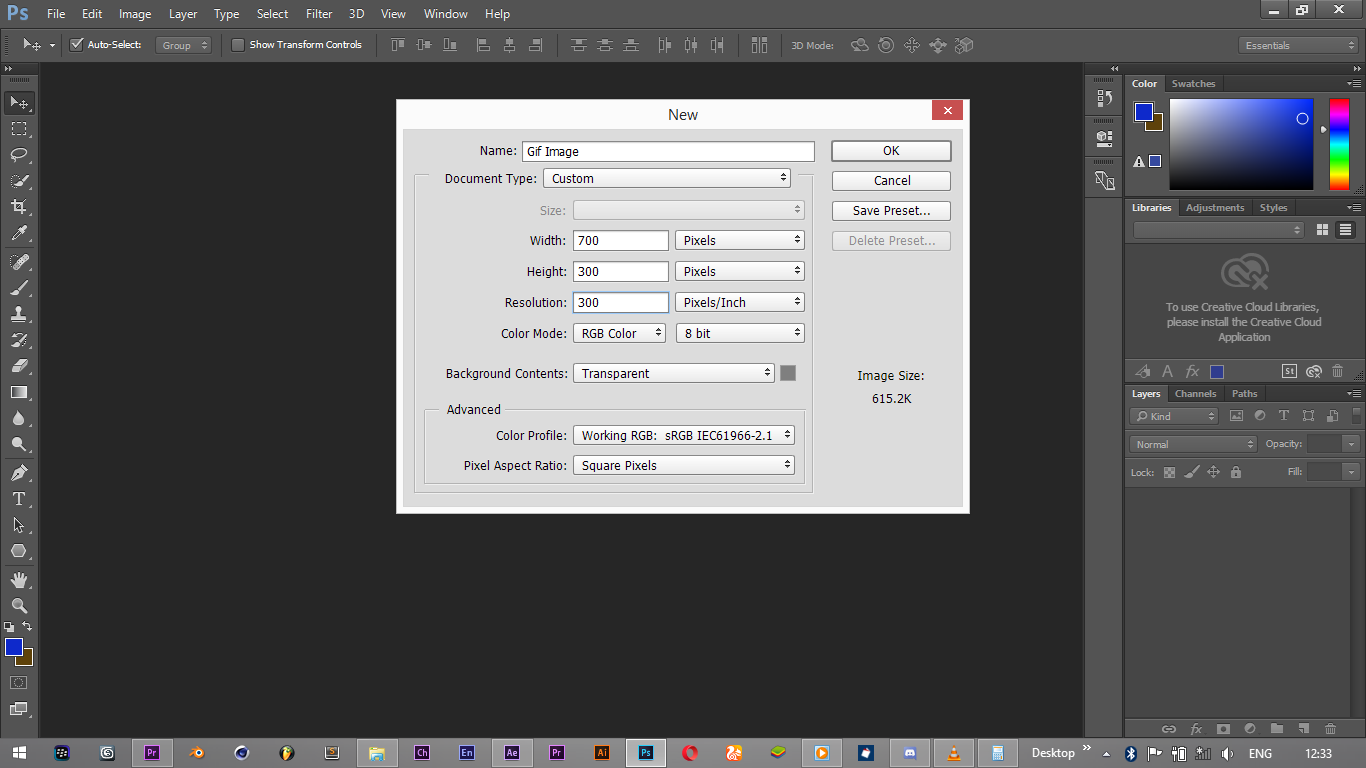
Task: Select the Gradient tool
Action: click(19, 392)
